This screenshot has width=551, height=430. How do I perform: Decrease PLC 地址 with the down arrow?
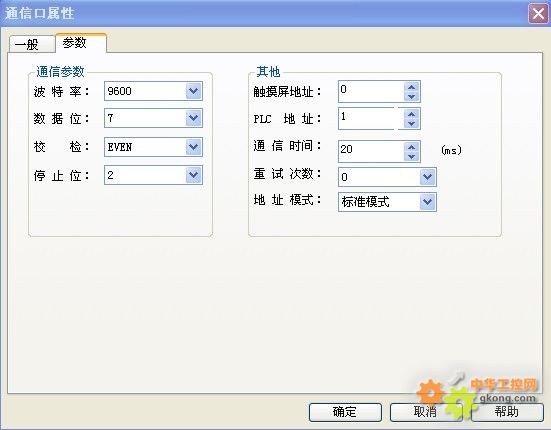(411, 123)
